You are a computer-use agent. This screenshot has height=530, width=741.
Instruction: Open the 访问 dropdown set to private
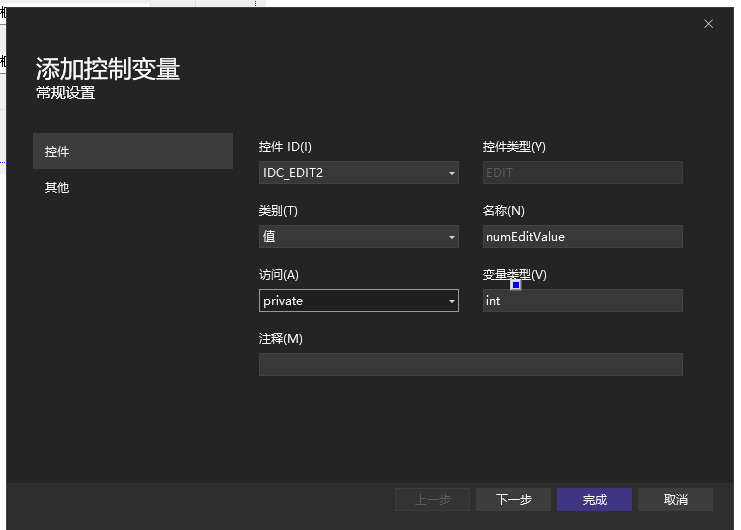point(359,300)
